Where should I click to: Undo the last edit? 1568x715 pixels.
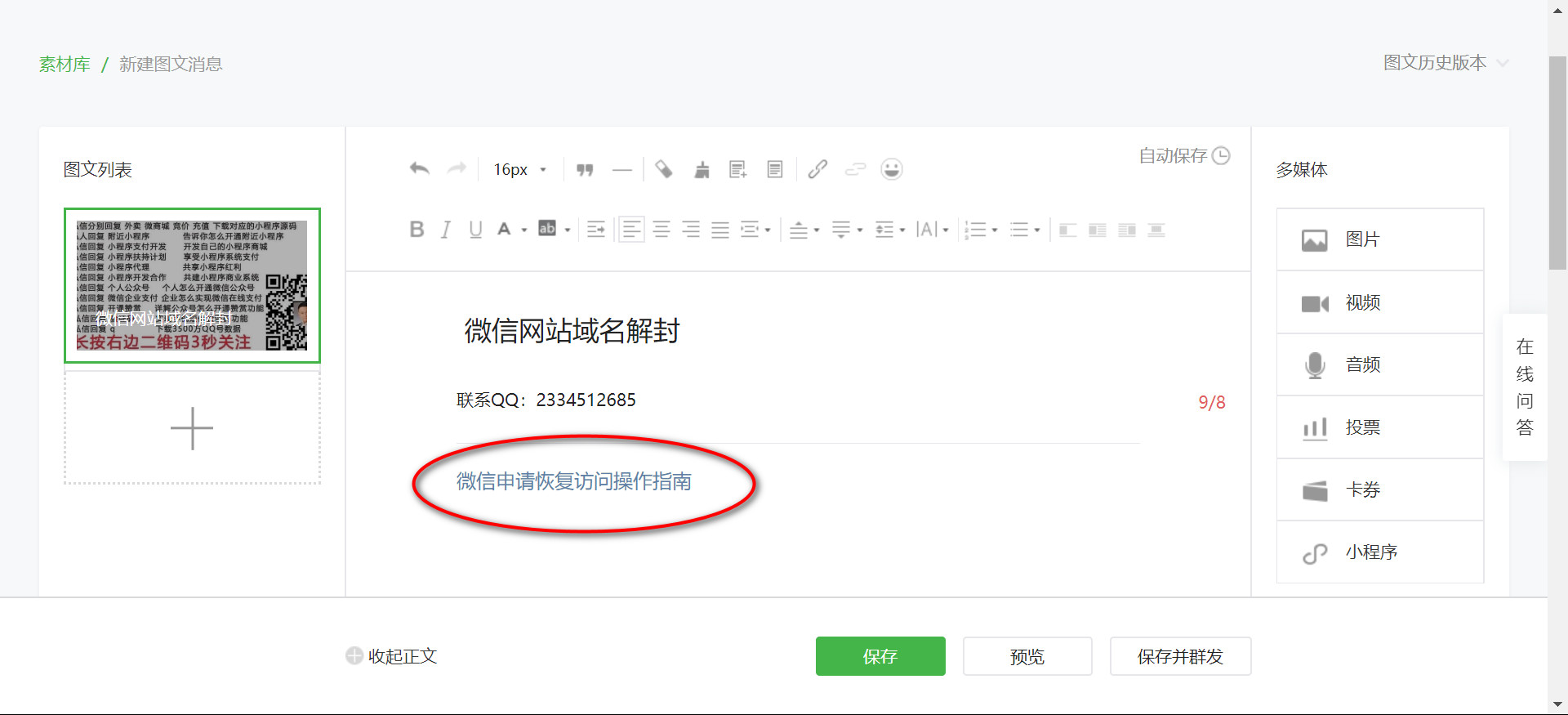tap(419, 169)
